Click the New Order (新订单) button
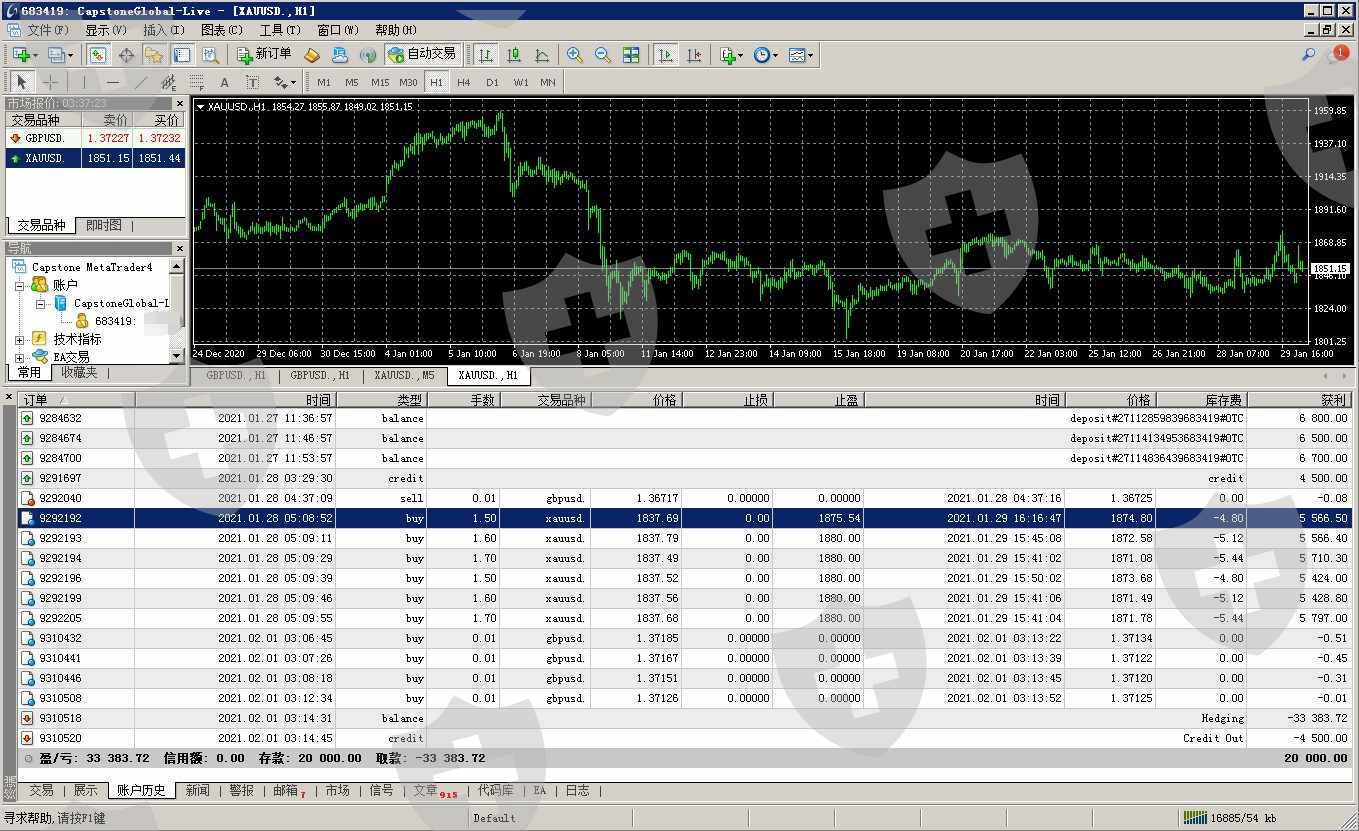This screenshot has width=1359, height=831. tap(264, 55)
